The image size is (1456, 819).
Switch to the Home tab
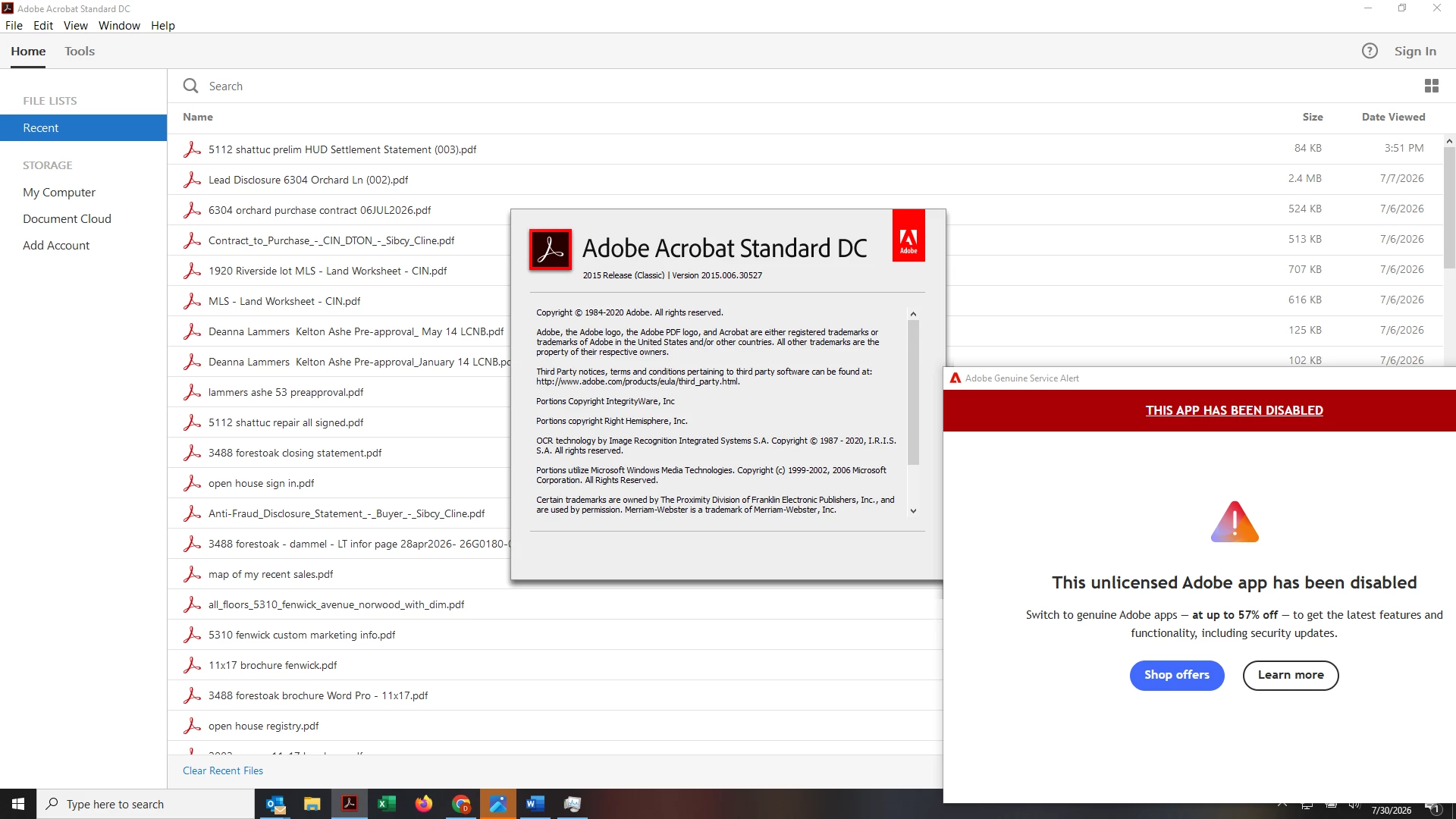tap(28, 51)
